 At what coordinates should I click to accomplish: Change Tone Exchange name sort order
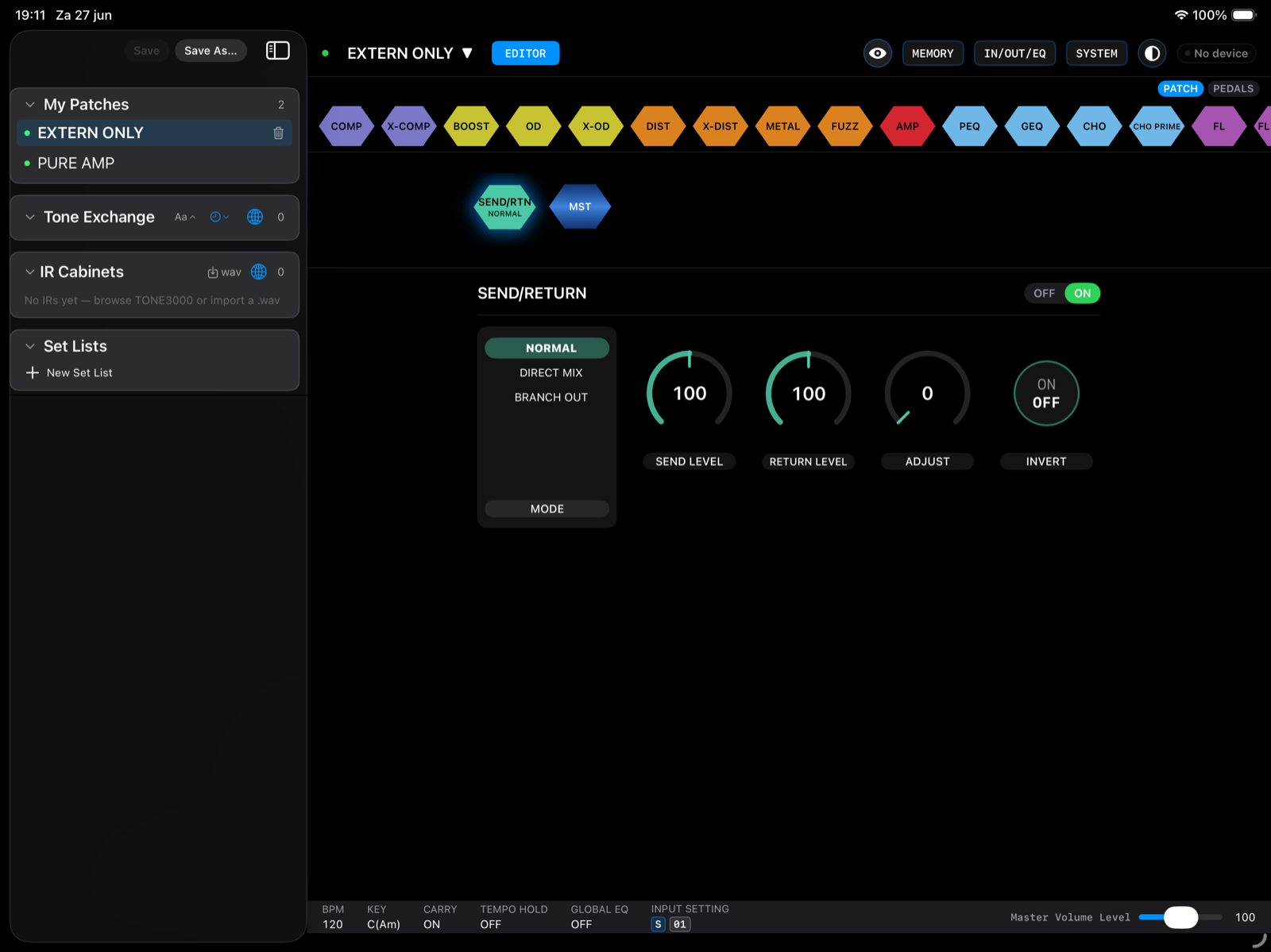point(185,217)
